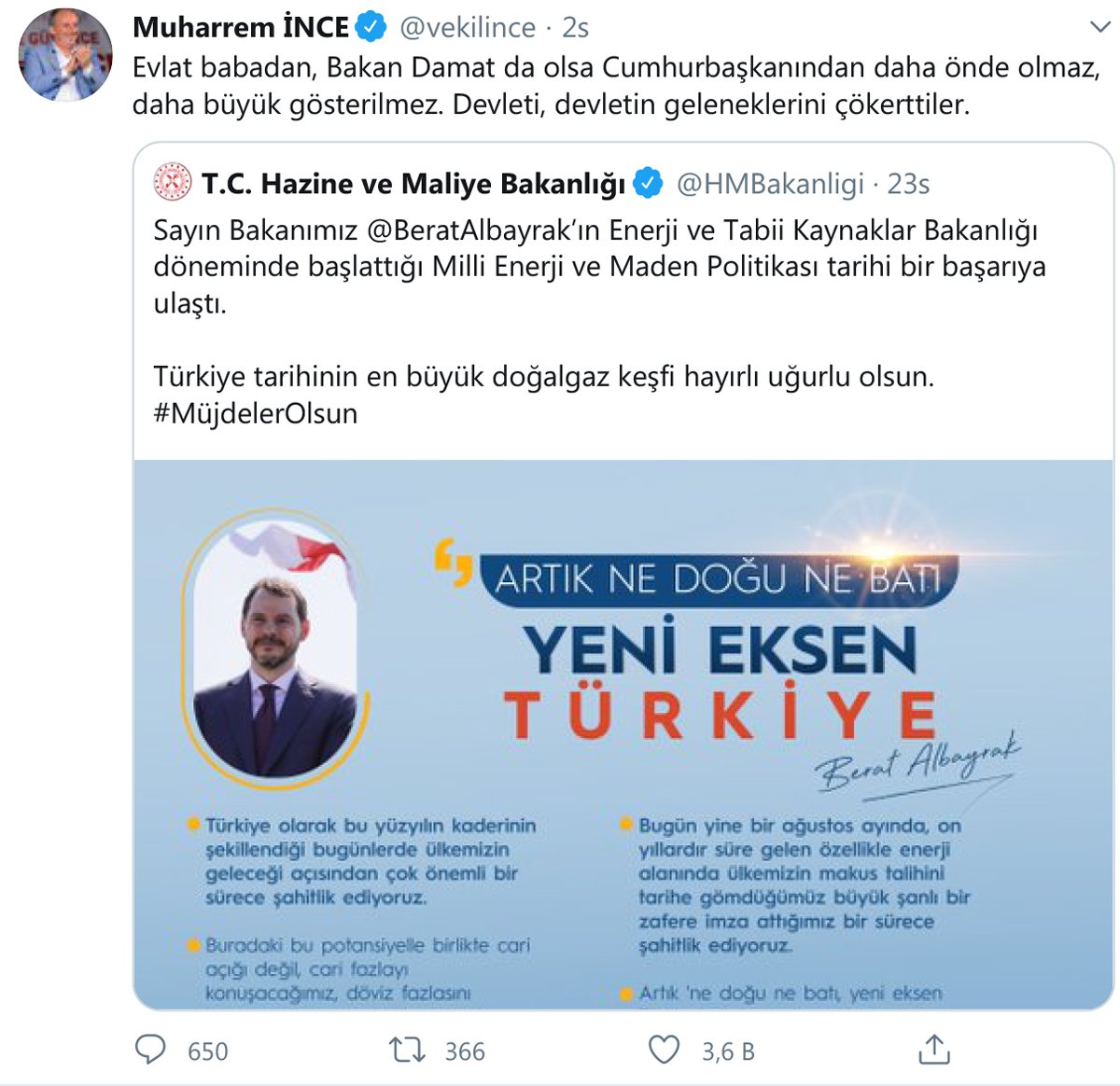
Task: Open the 2s tweet timestamp
Action: tap(575, 28)
